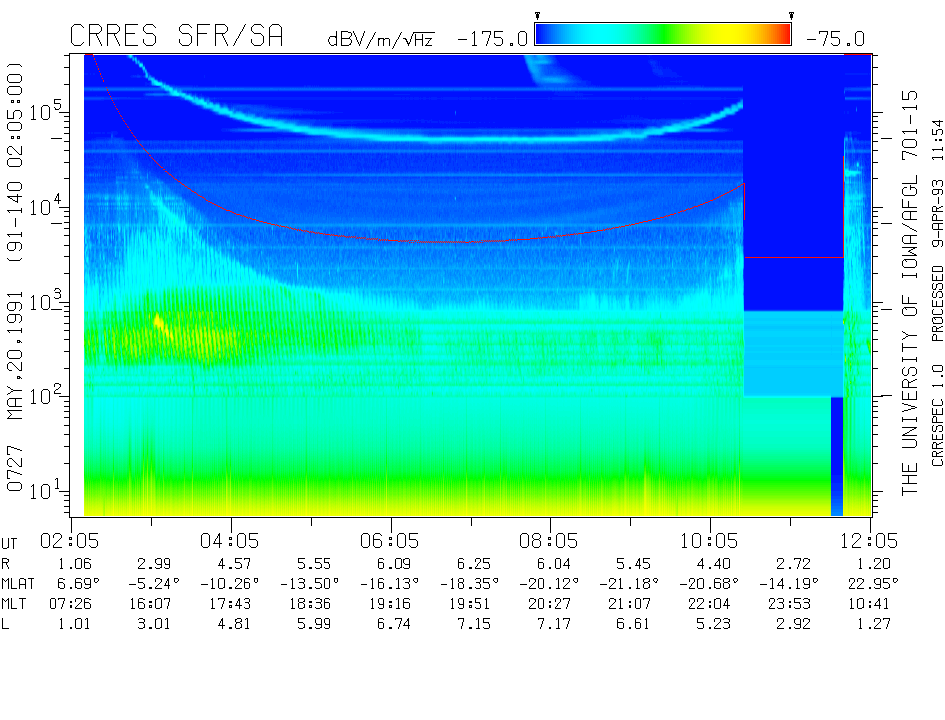Click the 10² frequency axis label
945x720 pixels.
[45, 395]
